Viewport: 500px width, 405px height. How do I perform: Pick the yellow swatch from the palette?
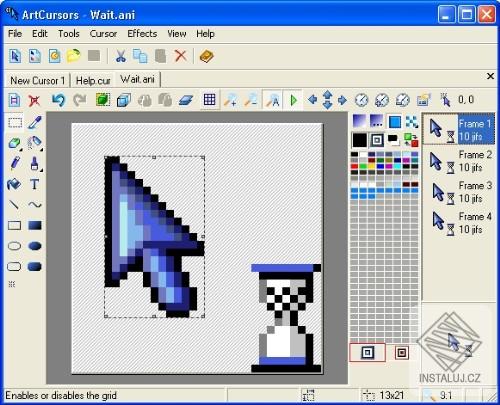point(371,166)
